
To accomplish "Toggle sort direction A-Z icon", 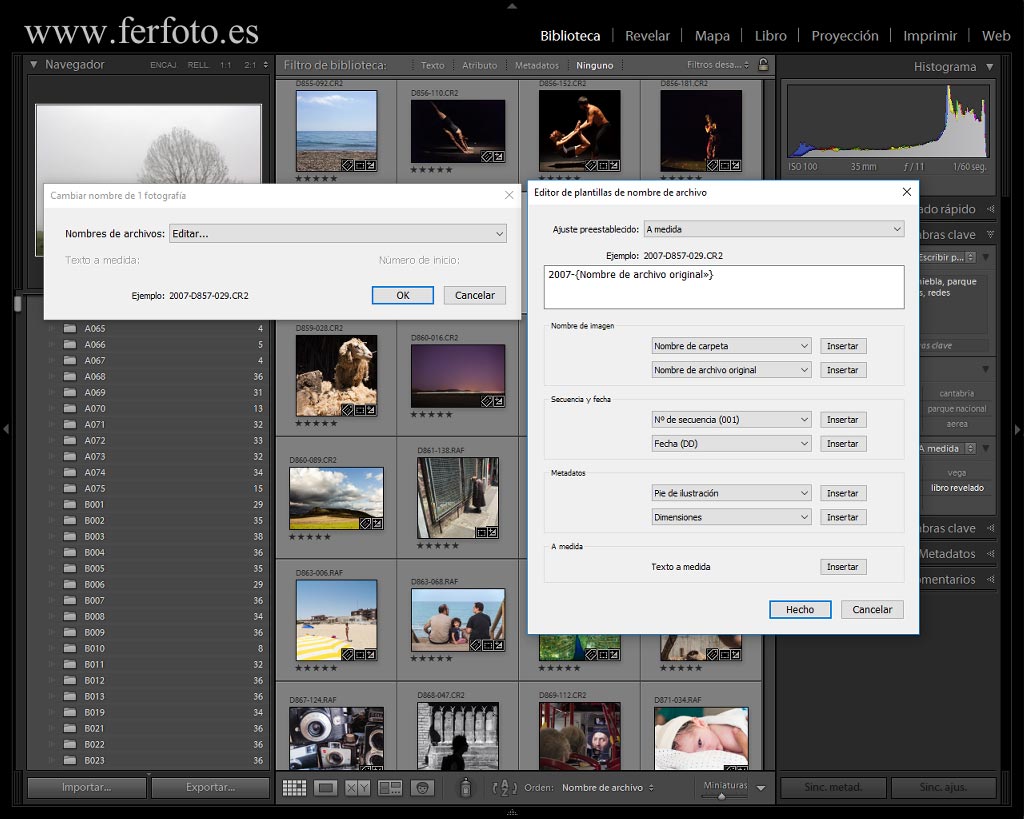I will 504,788.
